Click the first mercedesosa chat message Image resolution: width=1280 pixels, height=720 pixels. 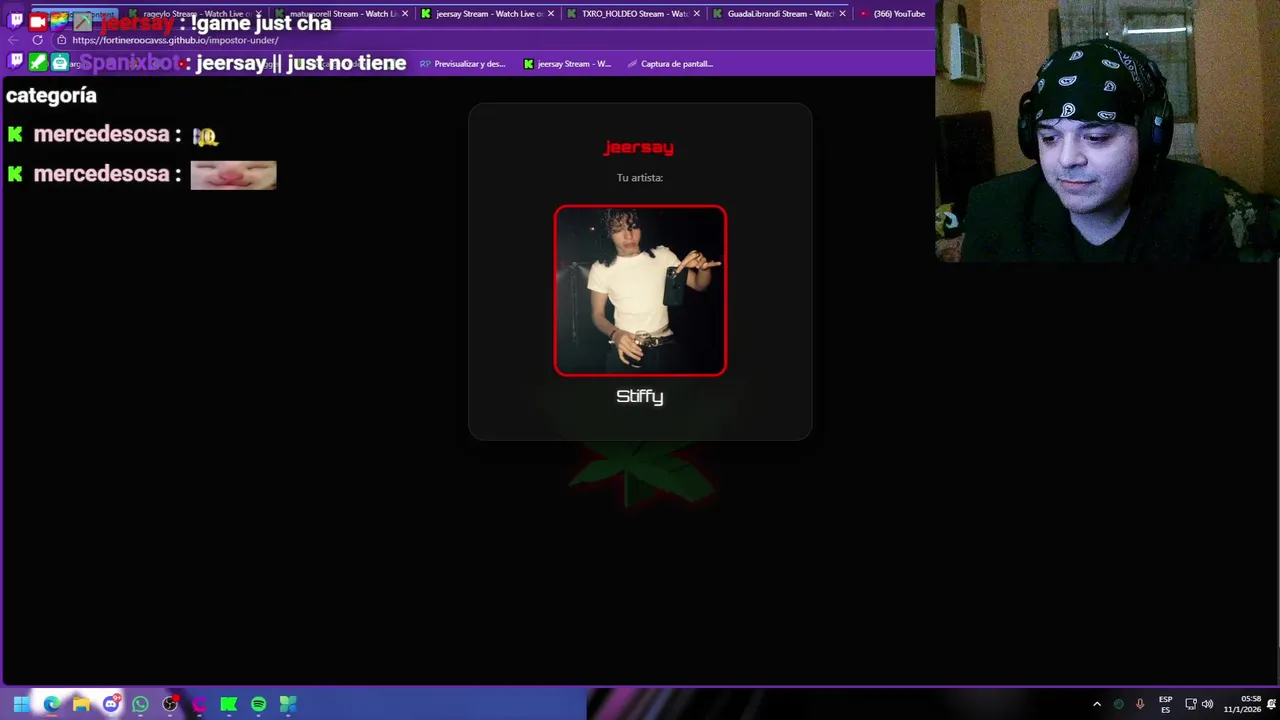tap(113, 135)
